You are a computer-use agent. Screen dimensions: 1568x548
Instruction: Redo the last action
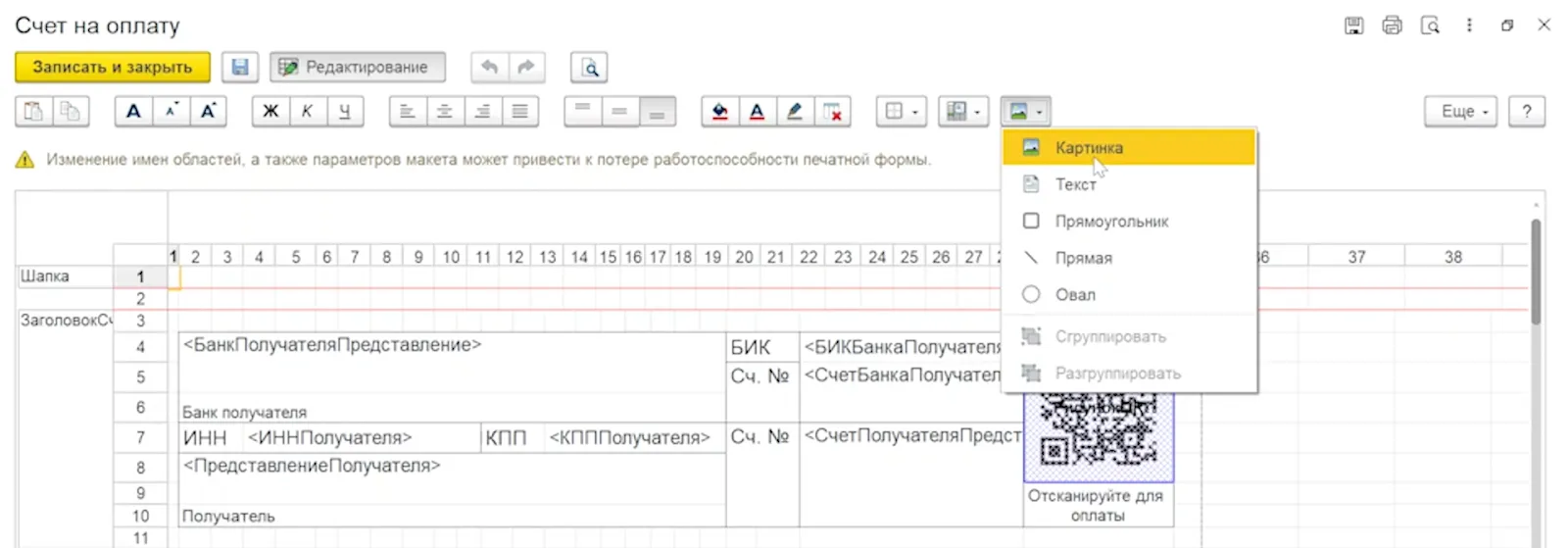pyautogui.click(x=526, y=67)
